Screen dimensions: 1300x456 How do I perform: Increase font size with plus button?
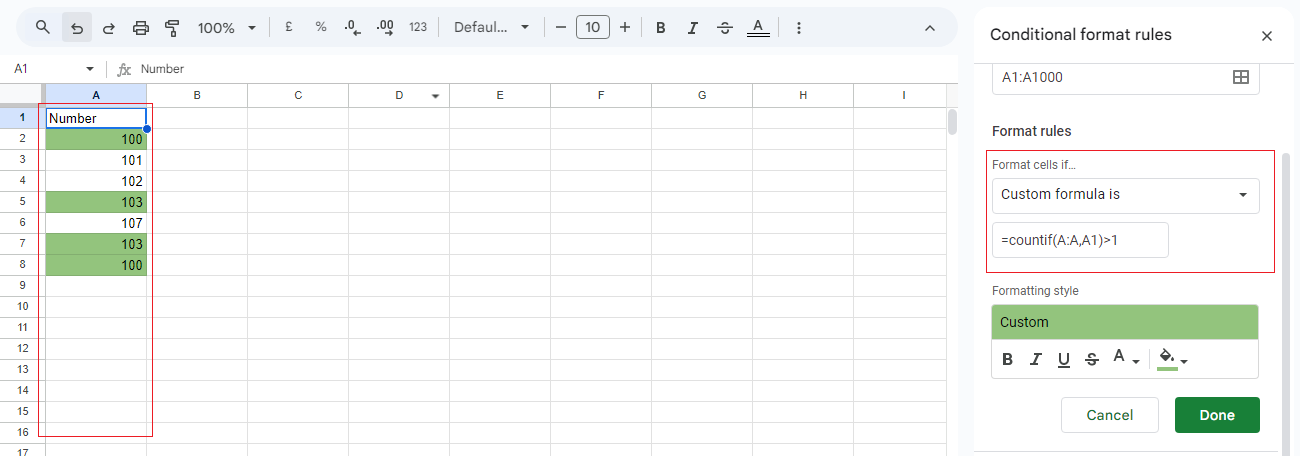click(625, 27)
